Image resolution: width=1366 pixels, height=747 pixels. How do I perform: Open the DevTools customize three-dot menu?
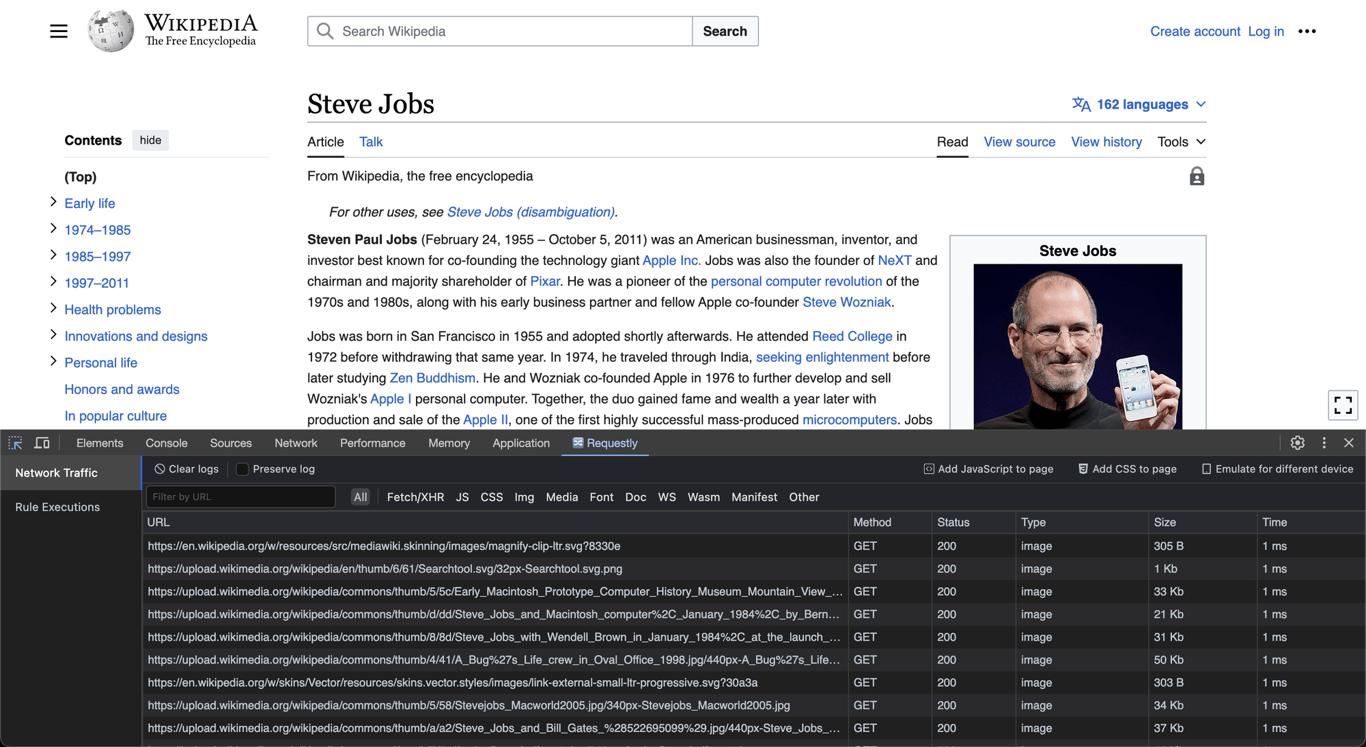pyautogui.click(x=1324, y=443)
